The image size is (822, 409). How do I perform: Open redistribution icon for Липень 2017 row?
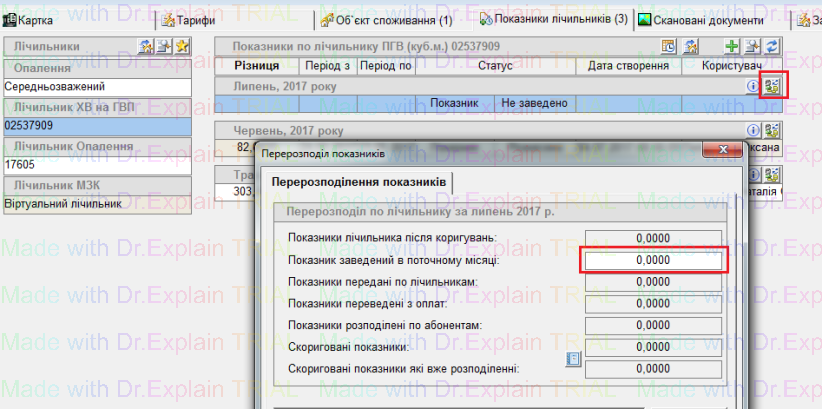pyautogui.click(x=772, y=86)
